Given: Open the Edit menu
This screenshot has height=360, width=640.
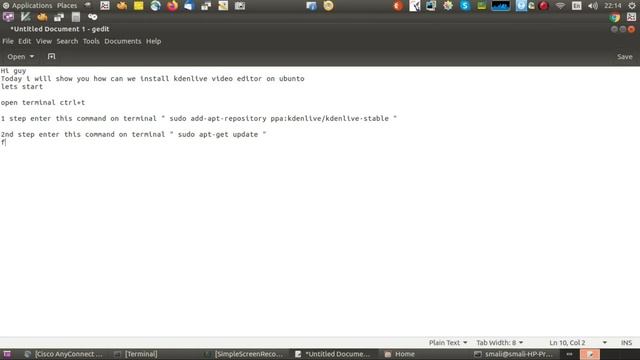Looking at the screenshot, I should click(24, 41).
